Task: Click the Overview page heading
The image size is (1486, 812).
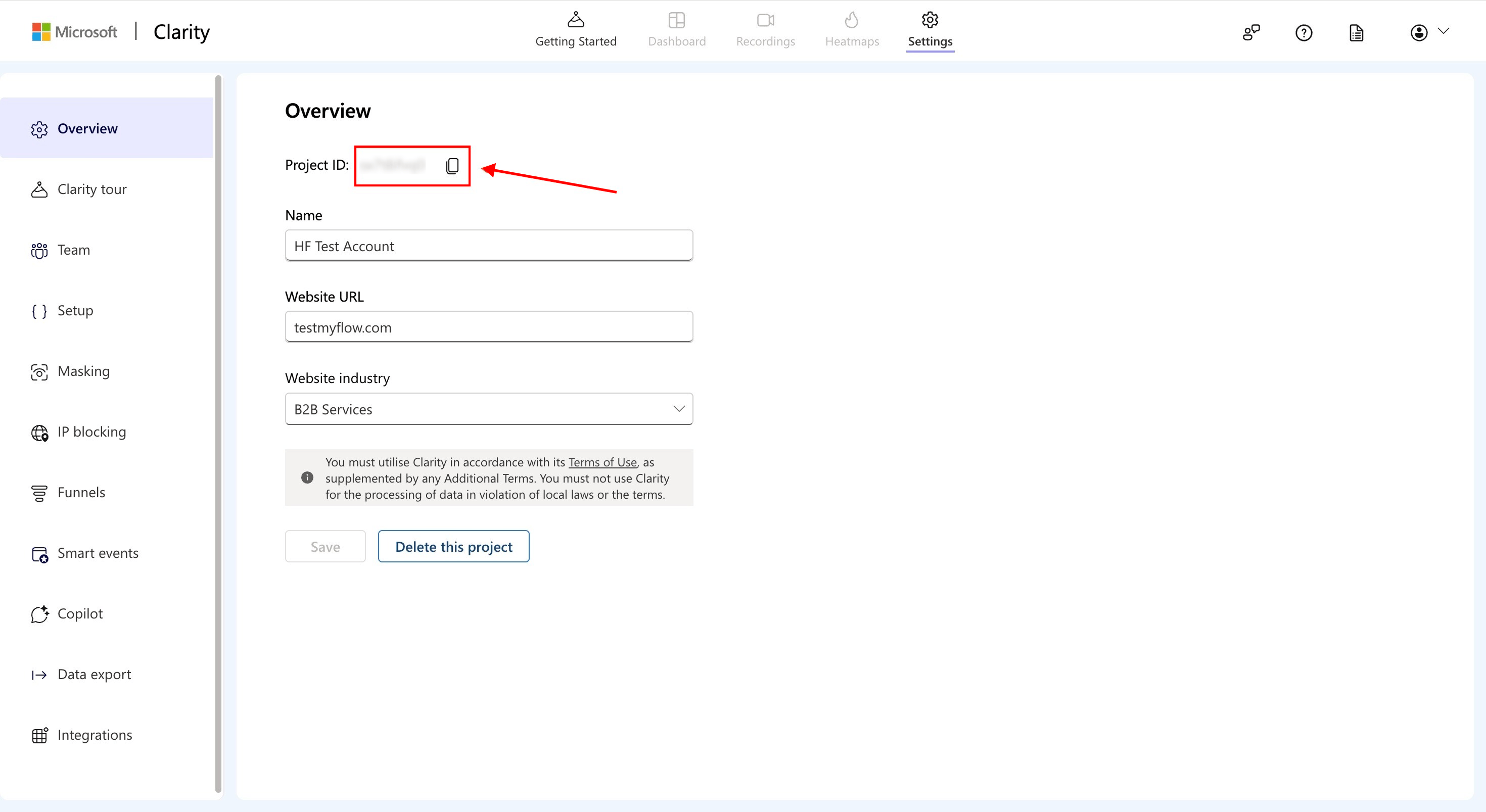Action: [328, 111]
